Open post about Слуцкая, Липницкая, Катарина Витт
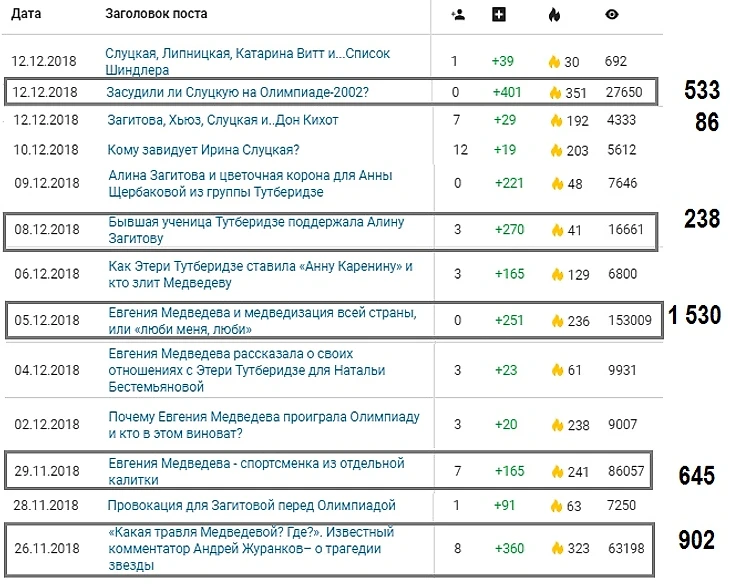 247,61
